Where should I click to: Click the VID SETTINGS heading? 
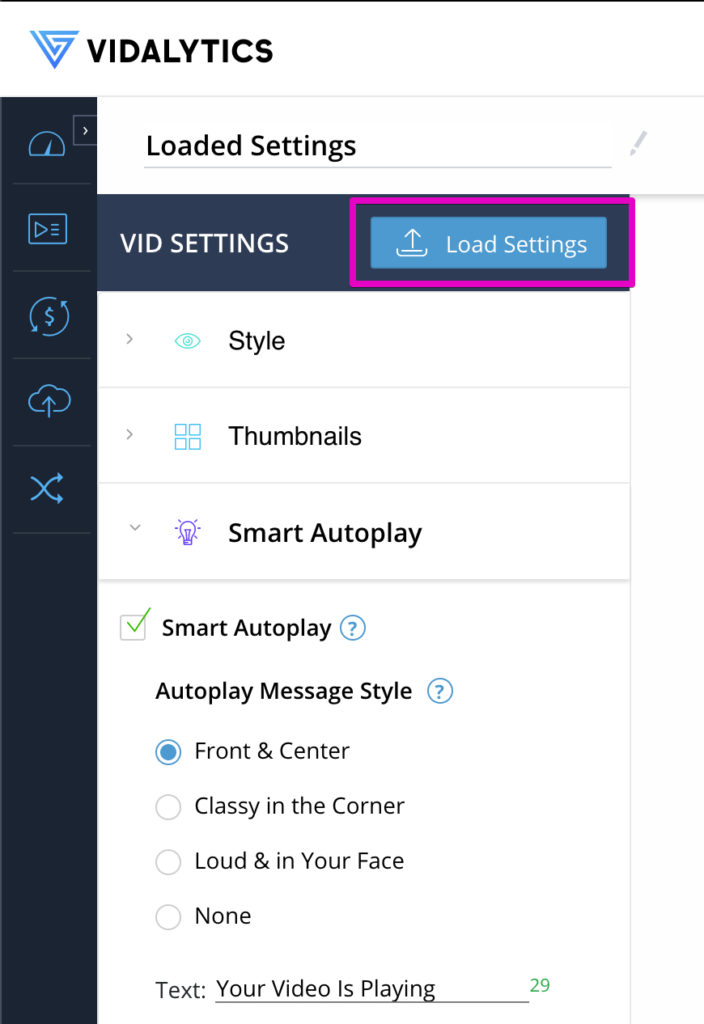point(204,244)
